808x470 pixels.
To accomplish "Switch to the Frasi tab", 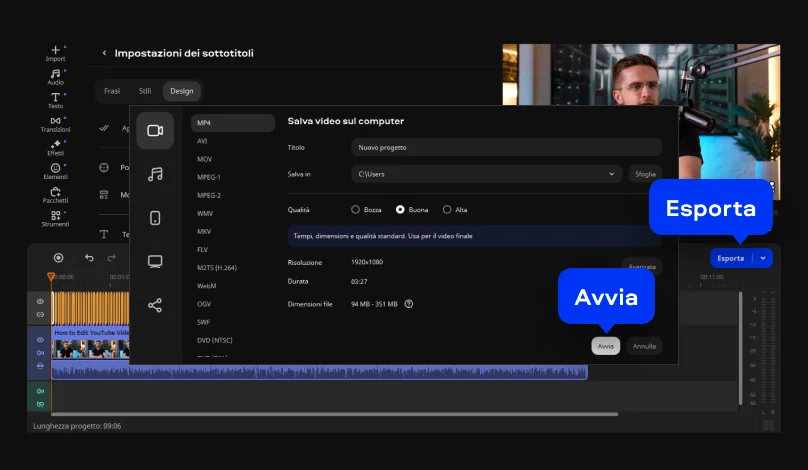I will pos(112,91).
